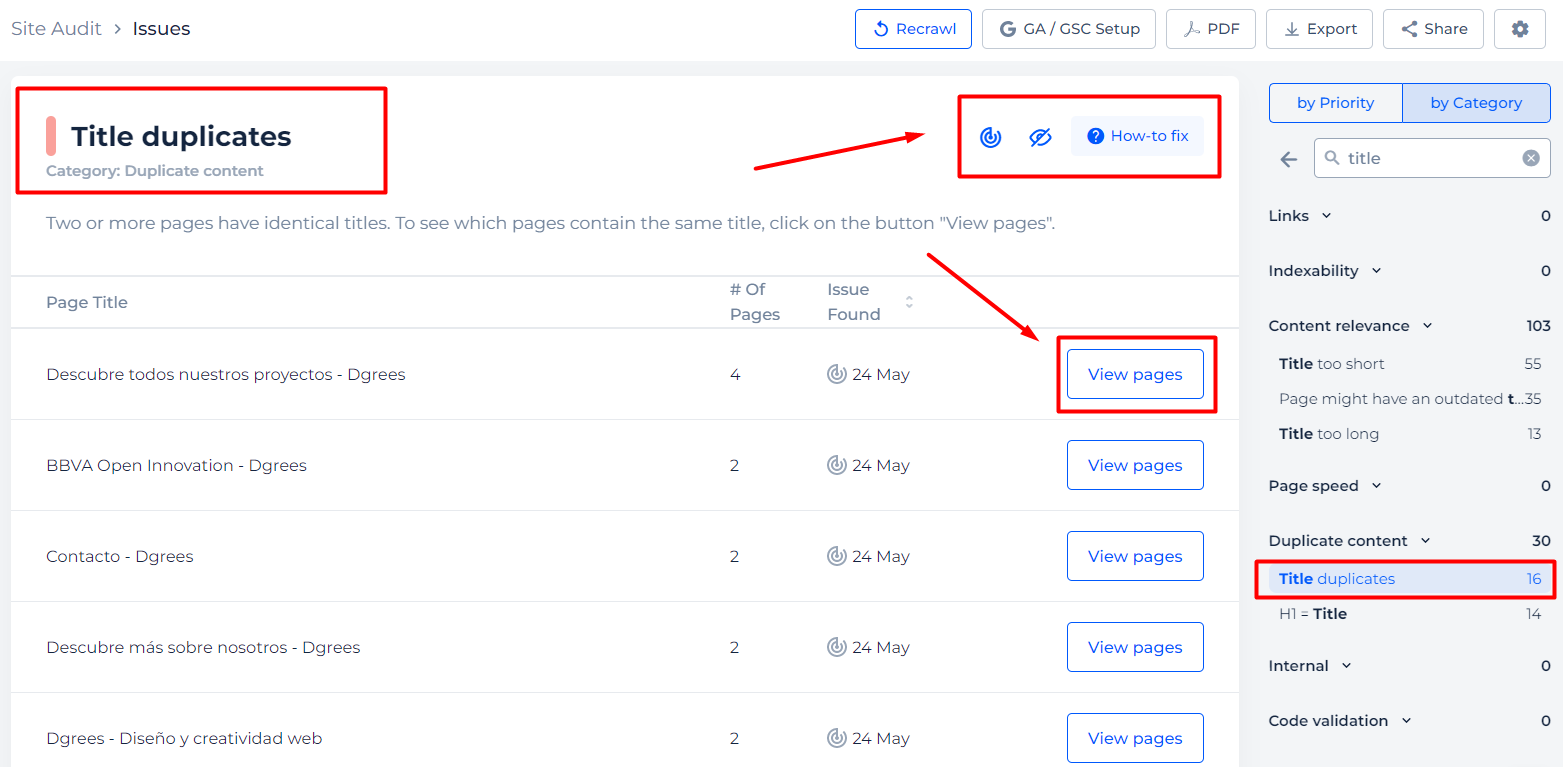This screenshot has height=767, width=1563.
Task: Click the Share button
Action: pos(1433,29)
